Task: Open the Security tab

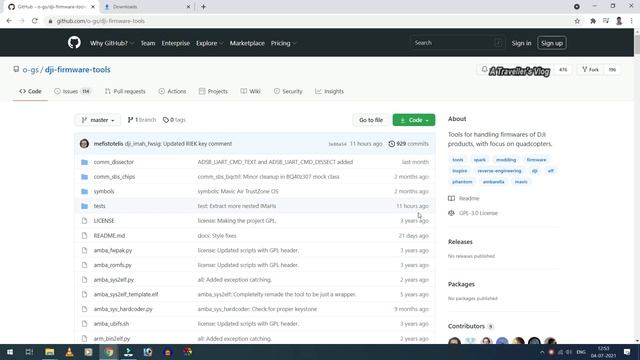Action: click(x=288, y=91)
